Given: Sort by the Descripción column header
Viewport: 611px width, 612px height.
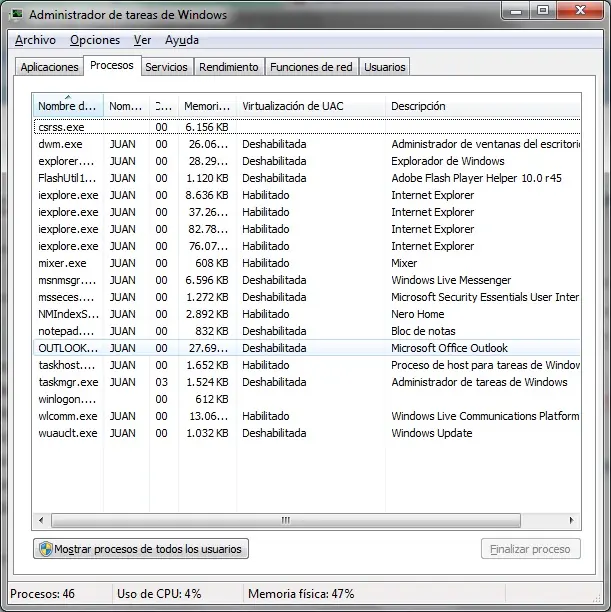Looking at the screenshot, I should (x=483, y=105).
